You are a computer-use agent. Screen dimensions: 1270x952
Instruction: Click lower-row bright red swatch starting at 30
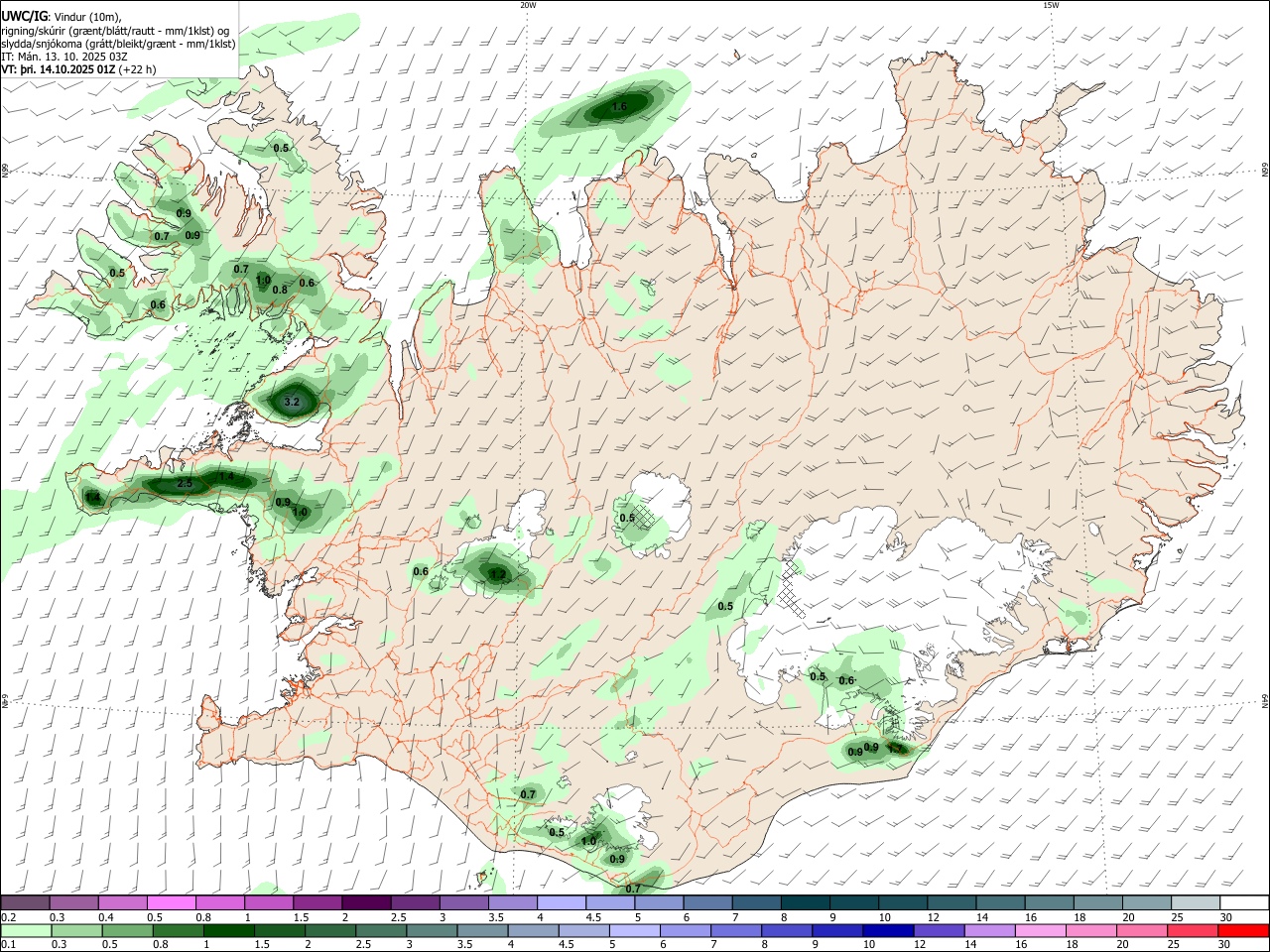[x=1243, y=930]
